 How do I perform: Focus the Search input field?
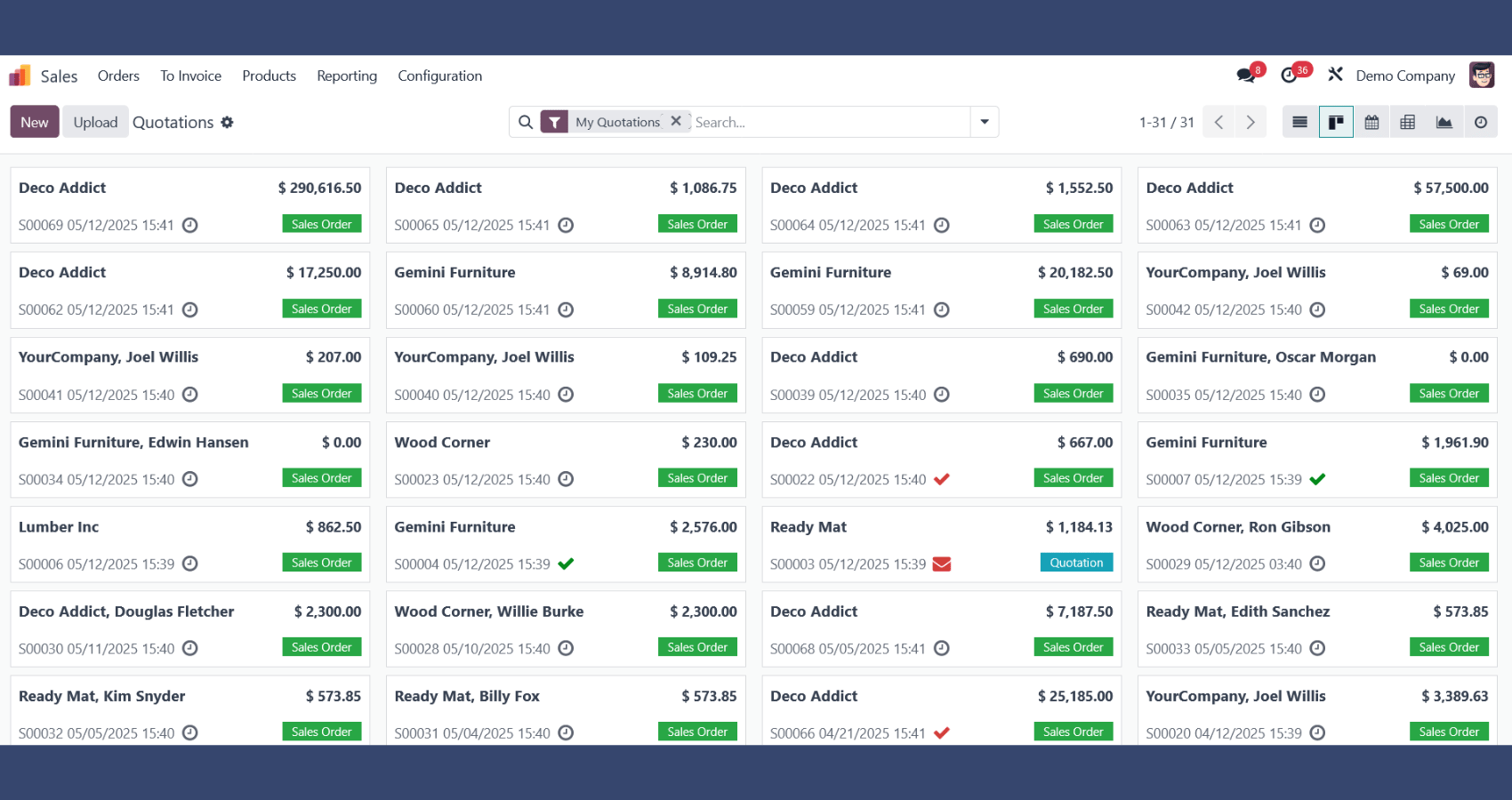(x=829, y=122)
